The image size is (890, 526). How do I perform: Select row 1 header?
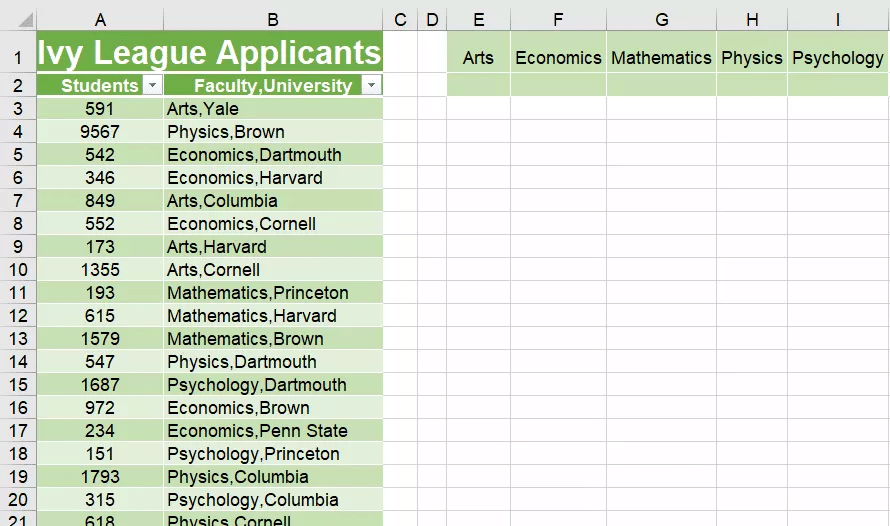tap(18, 58)
